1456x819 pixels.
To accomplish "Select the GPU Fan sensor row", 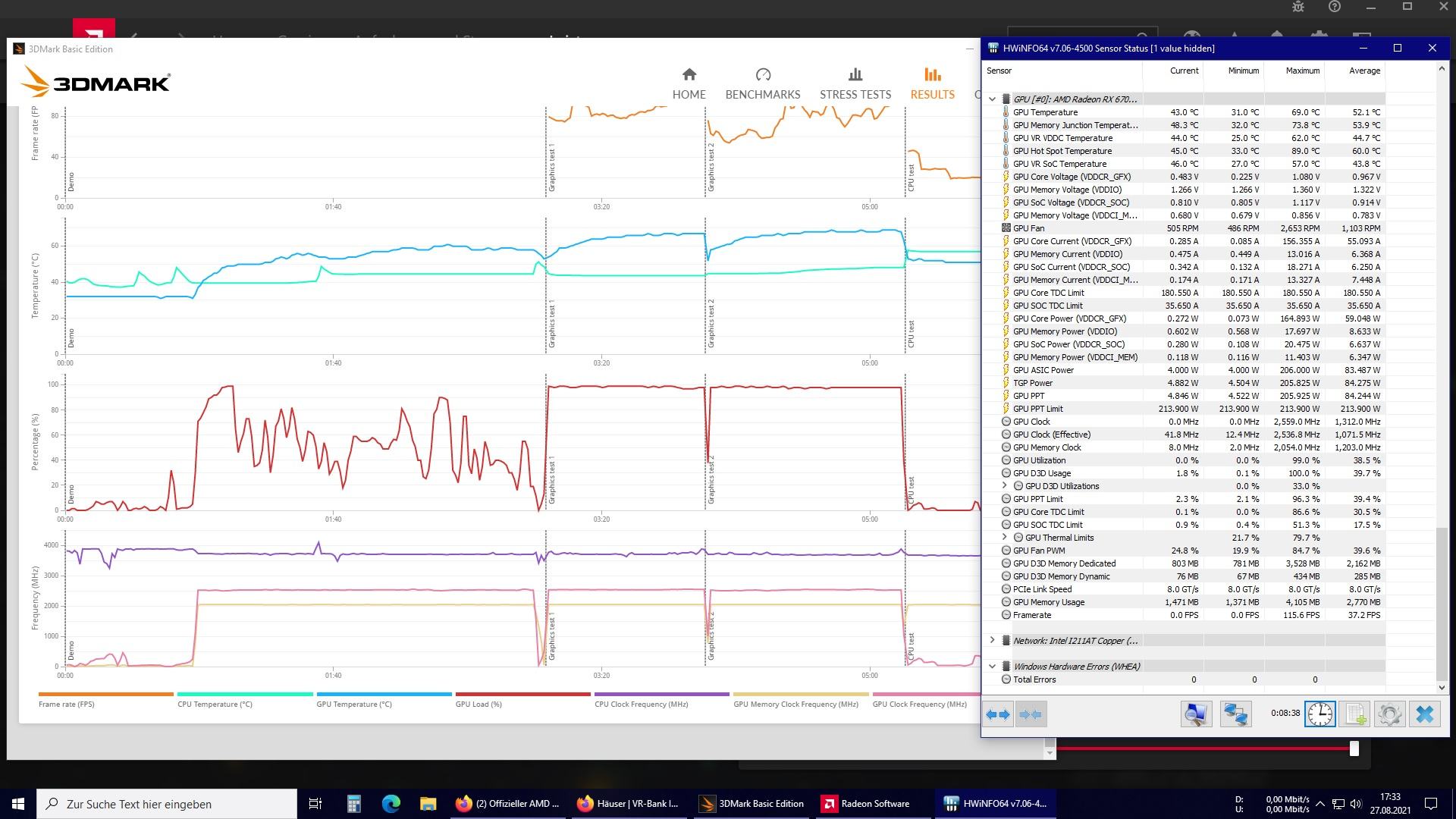I will pyautogui.click(x=1184, y=228).
